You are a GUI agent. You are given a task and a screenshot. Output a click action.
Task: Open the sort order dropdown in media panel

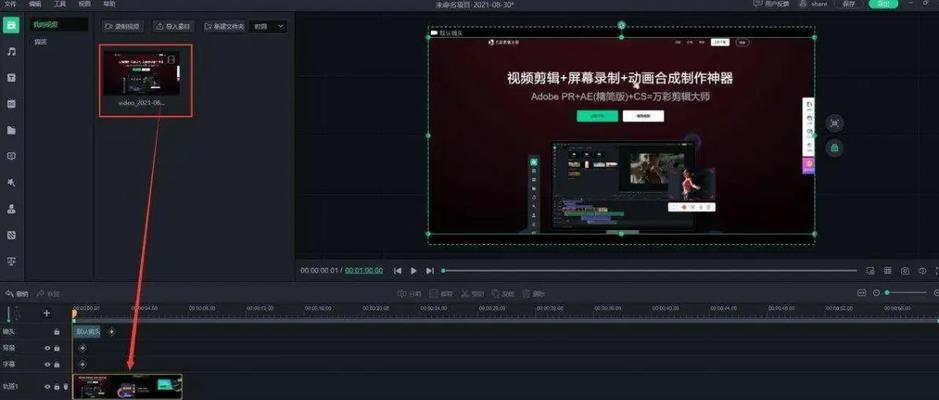268,26
